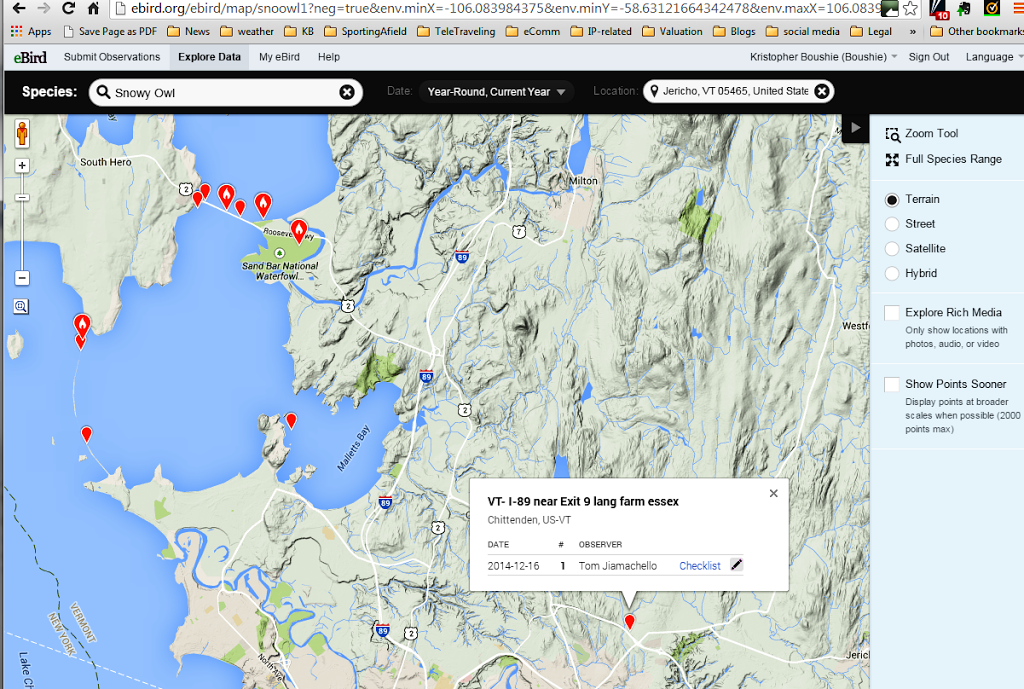Reload the eBird page
1024x689 pixels.
pyautogui.click(x=68, y=8)
